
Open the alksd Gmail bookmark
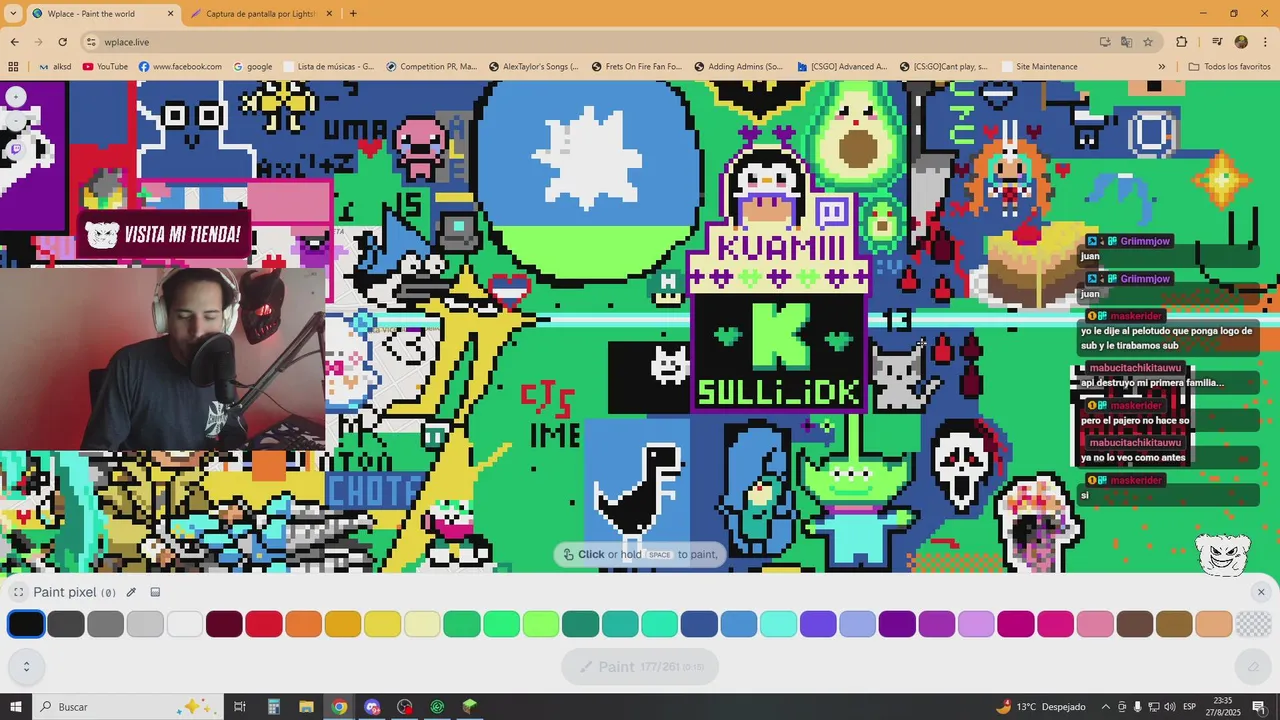[x=55, y=67]
